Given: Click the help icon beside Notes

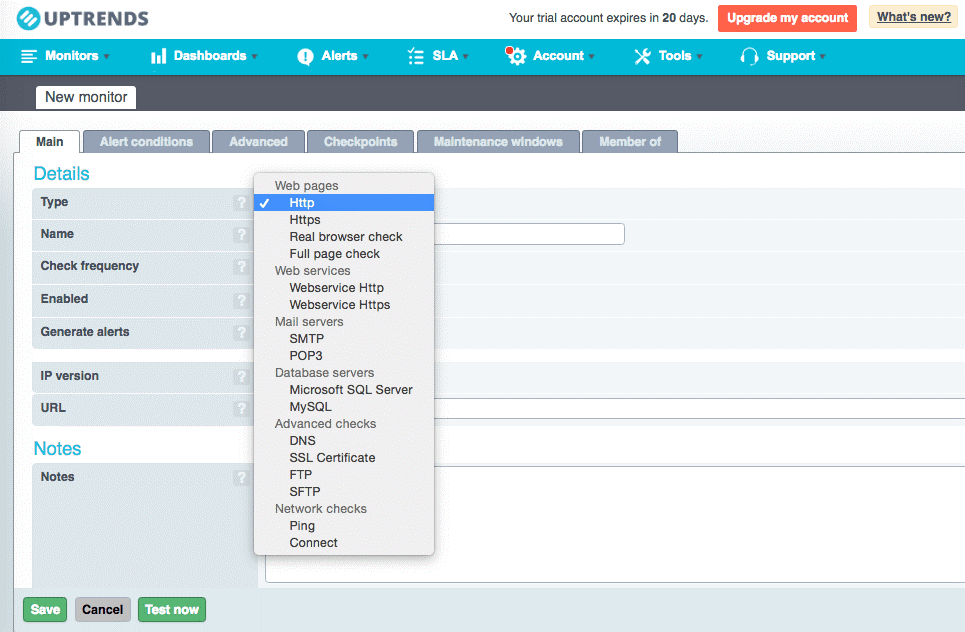Looking at the screenshot, I should [x=241, y=478].
